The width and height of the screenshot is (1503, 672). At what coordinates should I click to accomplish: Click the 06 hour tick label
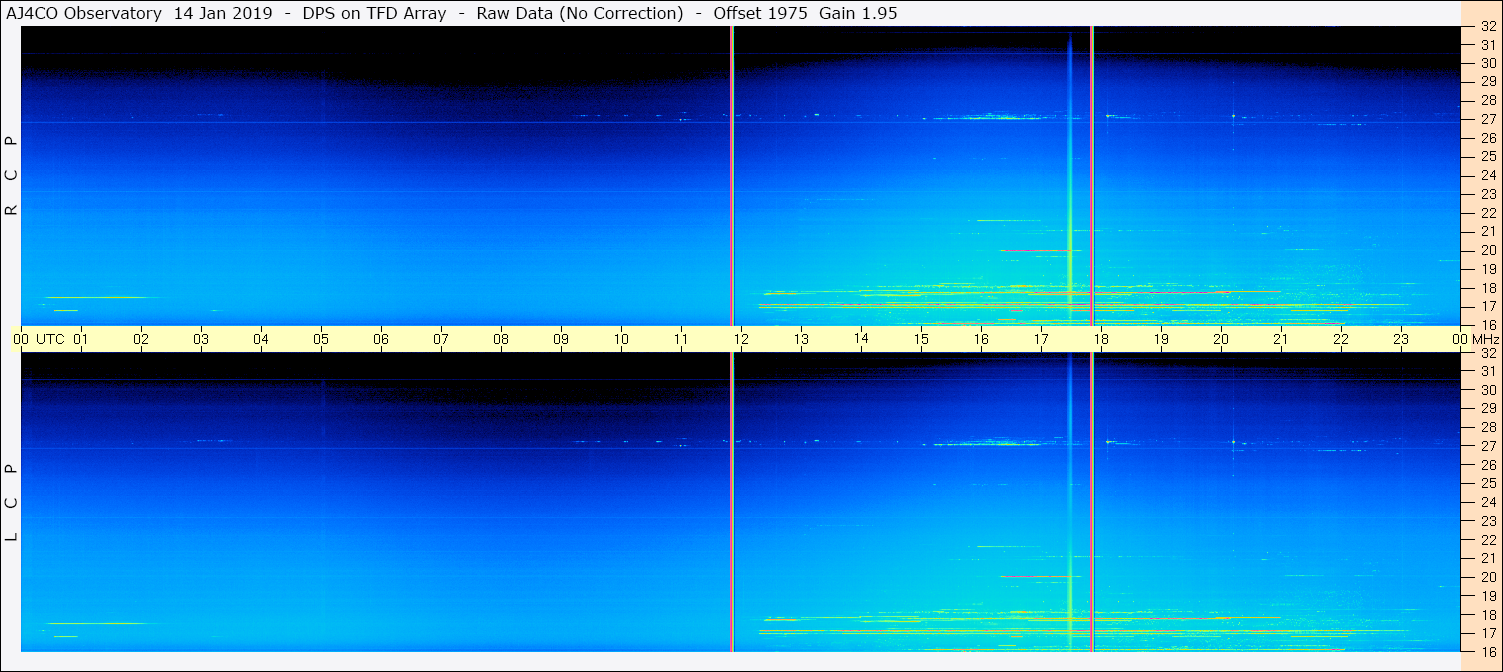[x=381, y=339]
